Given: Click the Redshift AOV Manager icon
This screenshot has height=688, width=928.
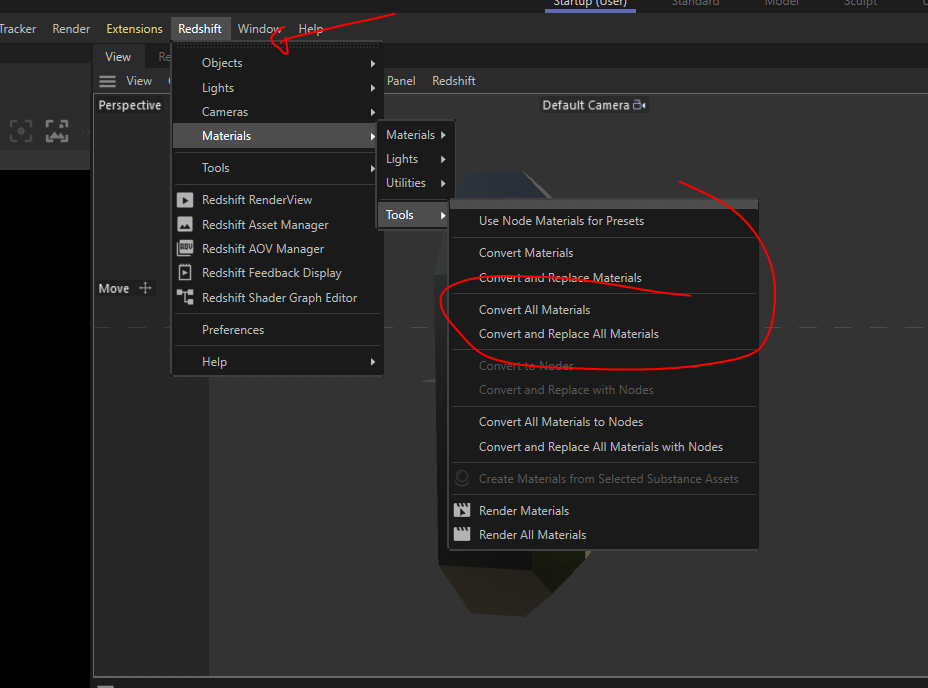Looking at the screenshot, I should [x=185, y=249].
